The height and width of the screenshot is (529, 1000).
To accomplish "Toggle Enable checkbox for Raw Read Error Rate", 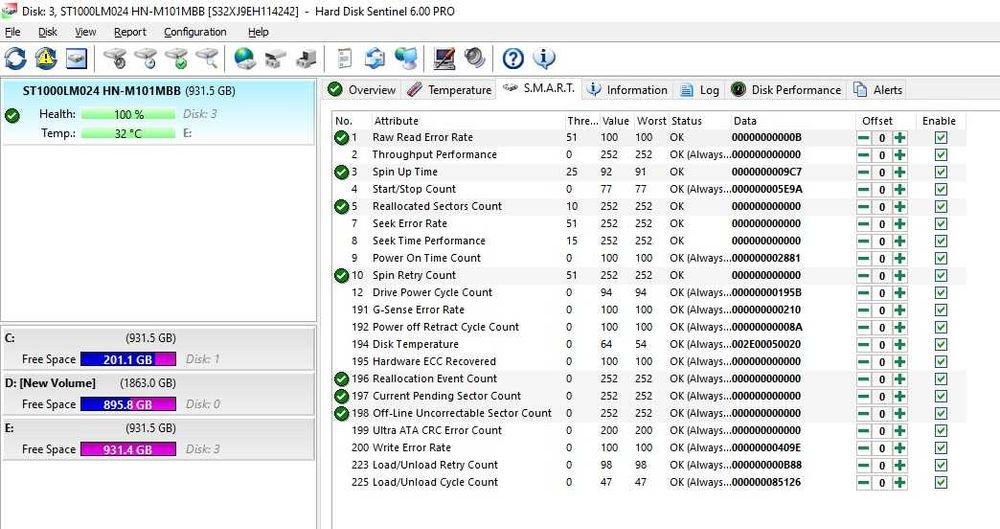I will pyautogui.click(x=941, y=138).
